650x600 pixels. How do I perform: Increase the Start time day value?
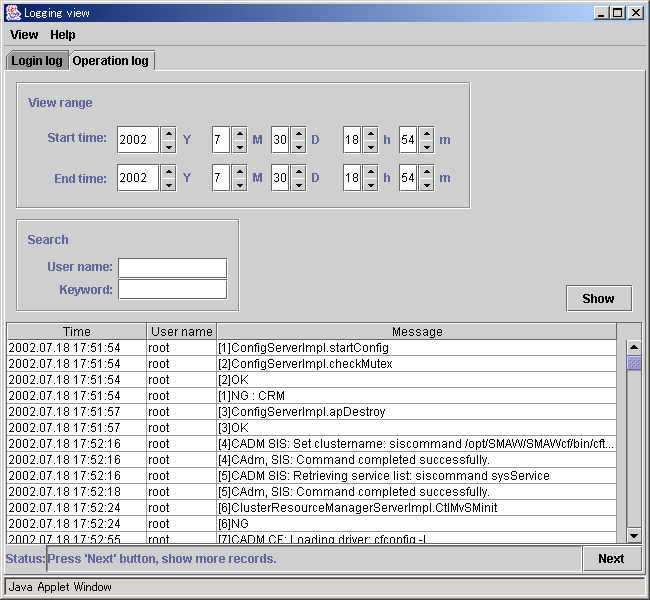298,133
